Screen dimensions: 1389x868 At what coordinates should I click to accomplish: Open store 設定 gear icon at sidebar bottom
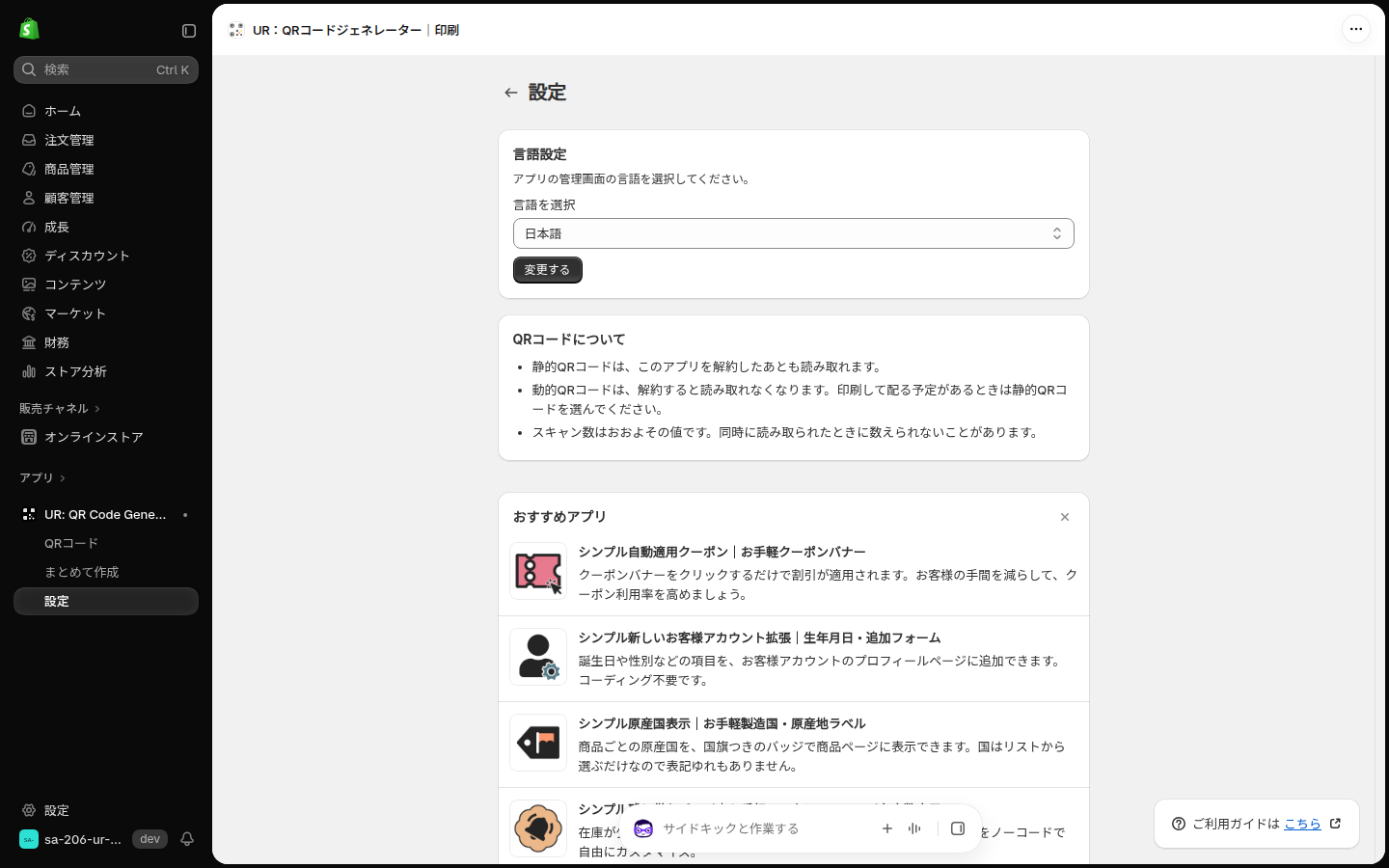[29, 810]
